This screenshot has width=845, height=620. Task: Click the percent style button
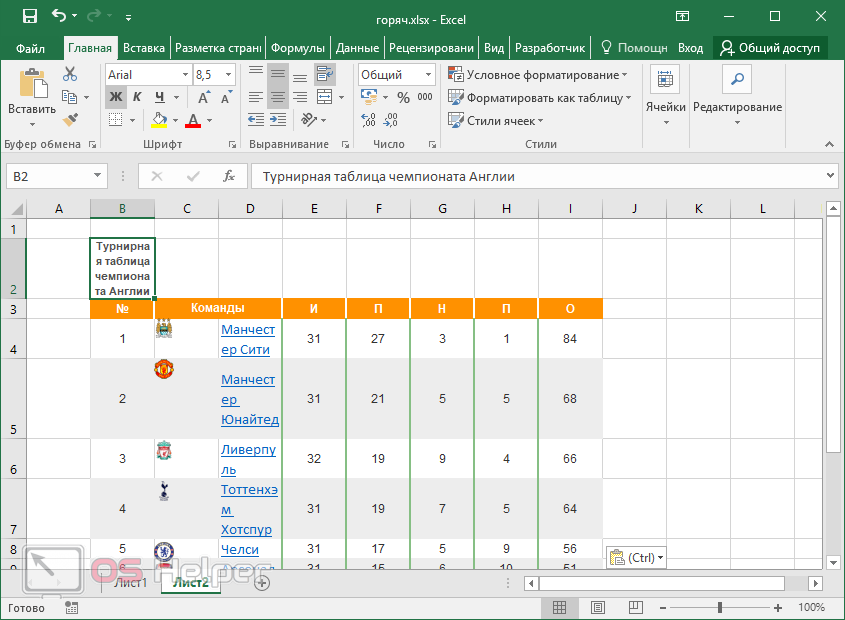click(x=403, y=97)
